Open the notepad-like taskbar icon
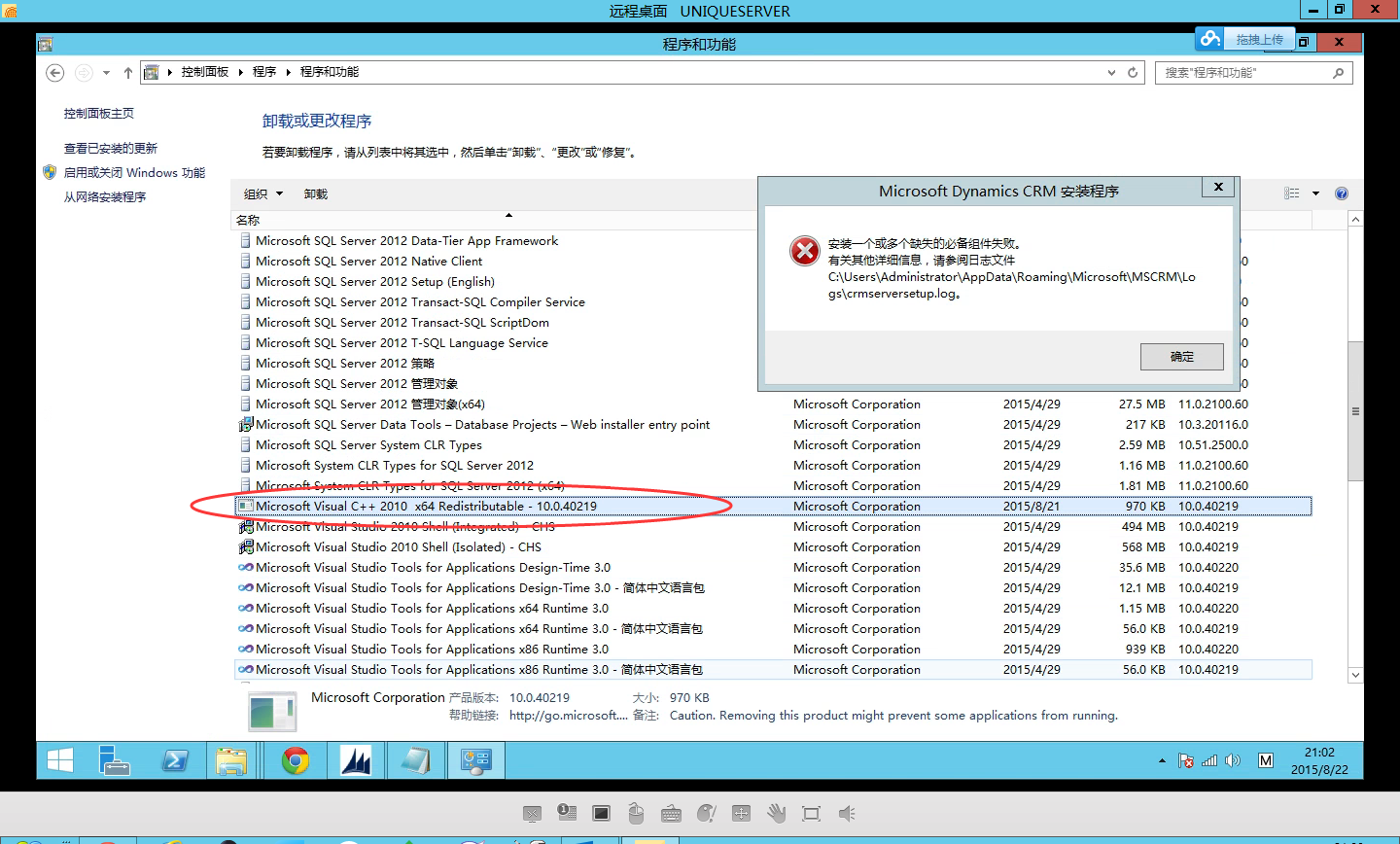 [416, 760]
